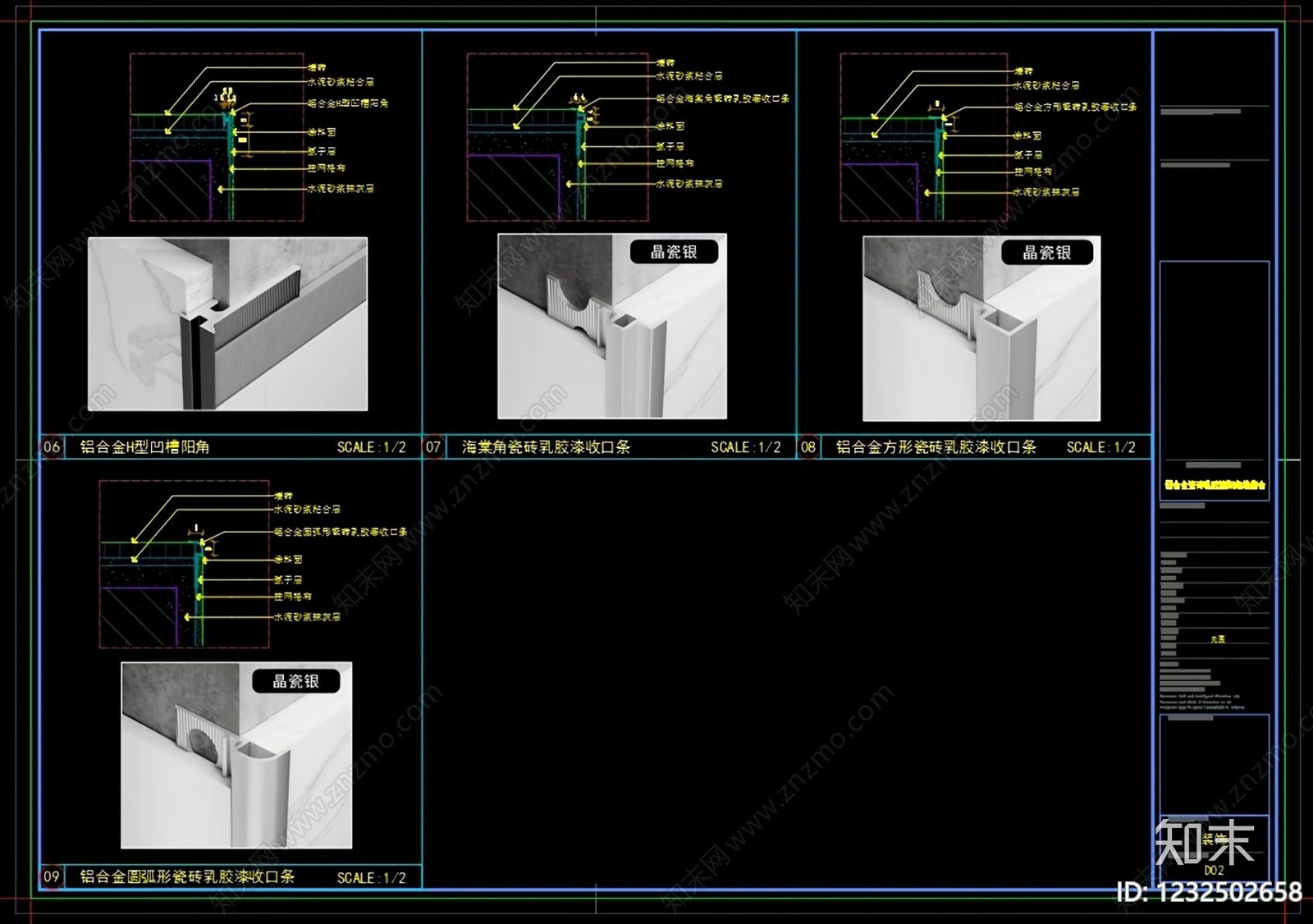
Task: Select 'SCALE:1/2' in detail 07's title bar
Action: pos(746,447)
